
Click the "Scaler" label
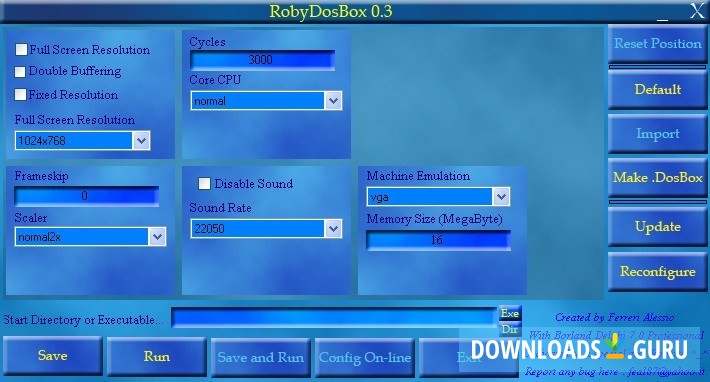pos(31,218)
